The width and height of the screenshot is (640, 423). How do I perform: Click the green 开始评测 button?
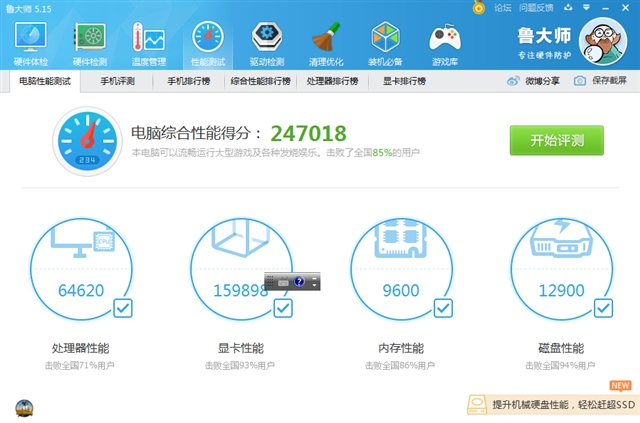click(556, 140)
